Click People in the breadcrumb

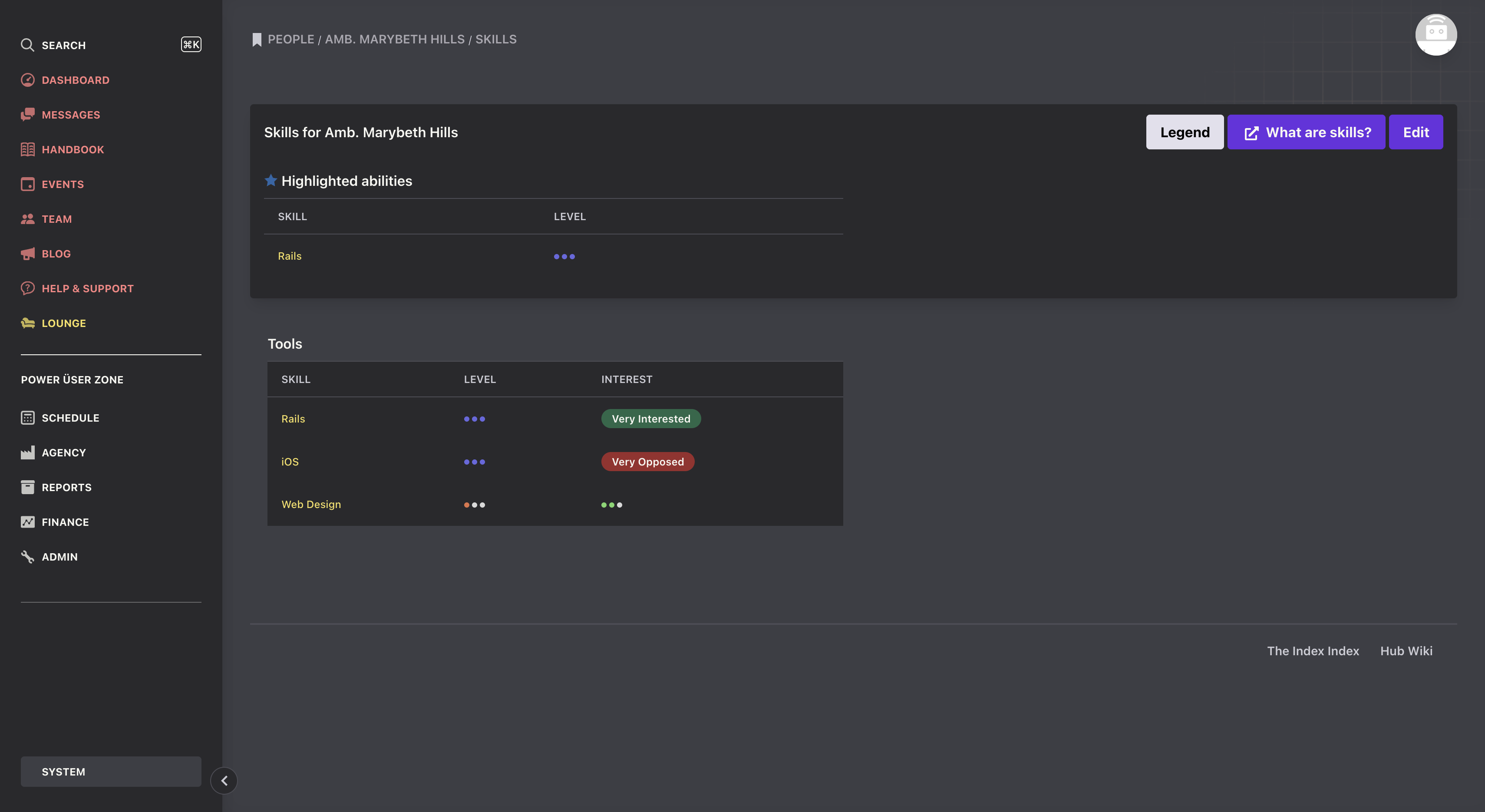291,39
